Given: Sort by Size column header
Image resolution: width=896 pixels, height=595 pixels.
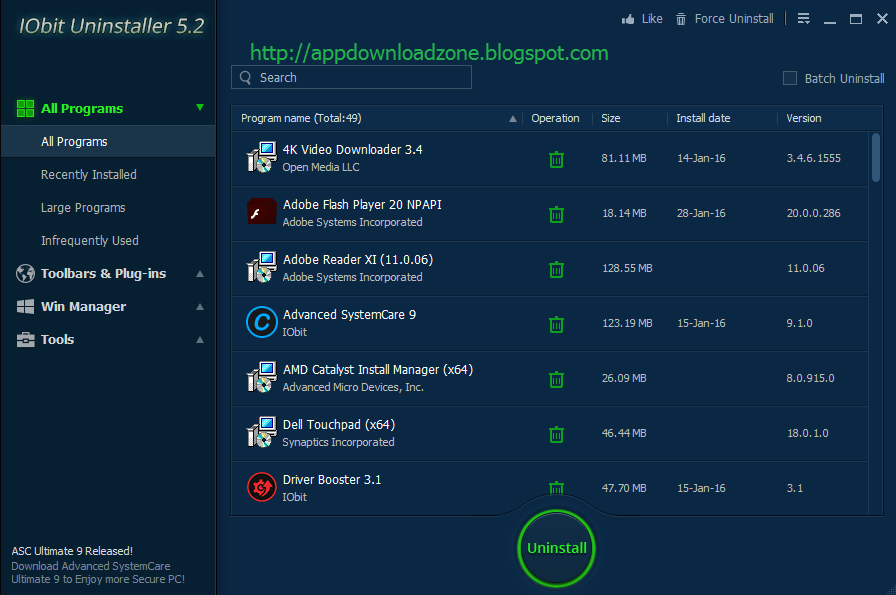Looking at the screenshot, I should click(x=610, y=118).
